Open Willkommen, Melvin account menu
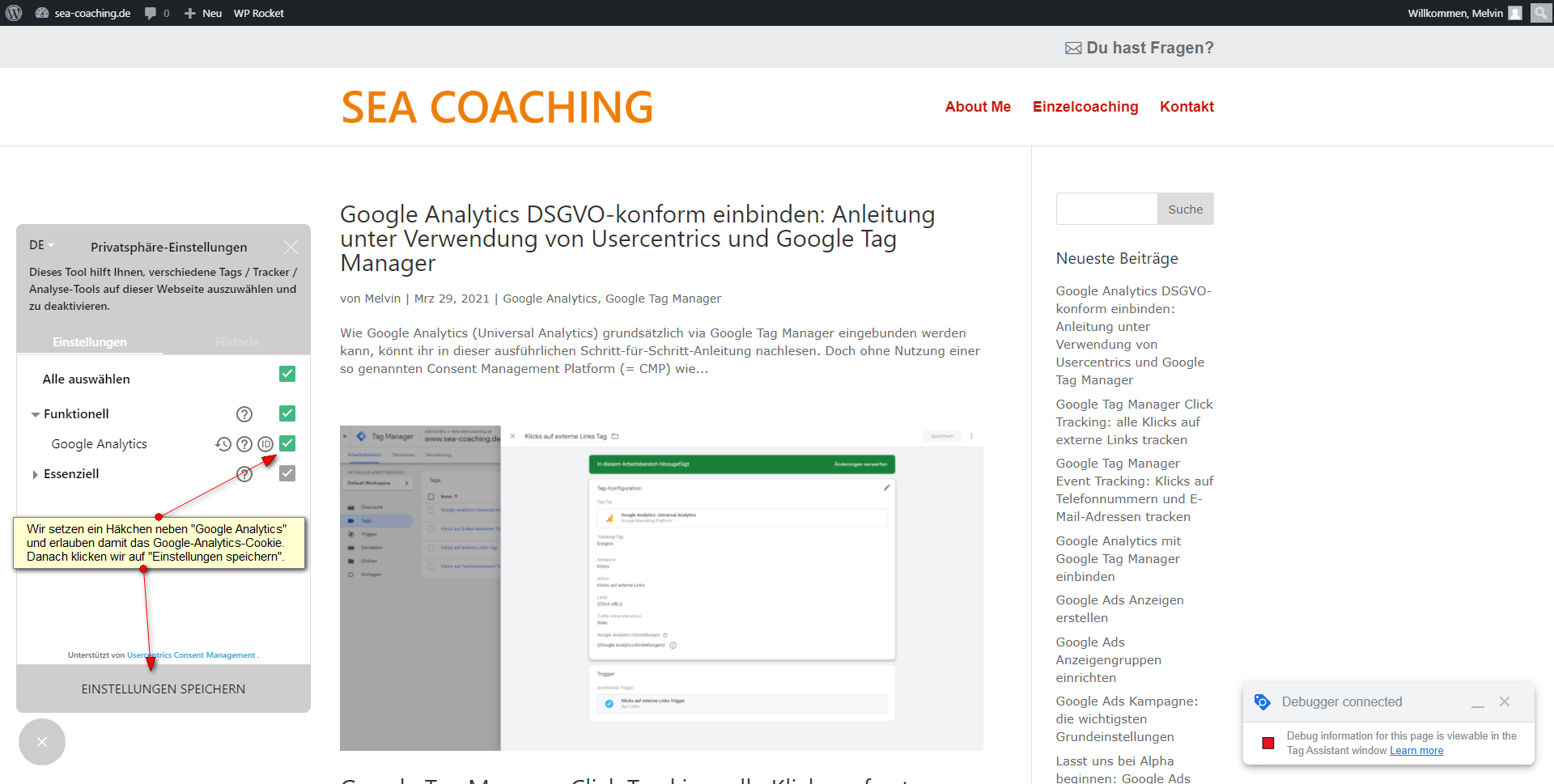Image resolution: width=1554 pixels, height=784 pixels. 1465,13
